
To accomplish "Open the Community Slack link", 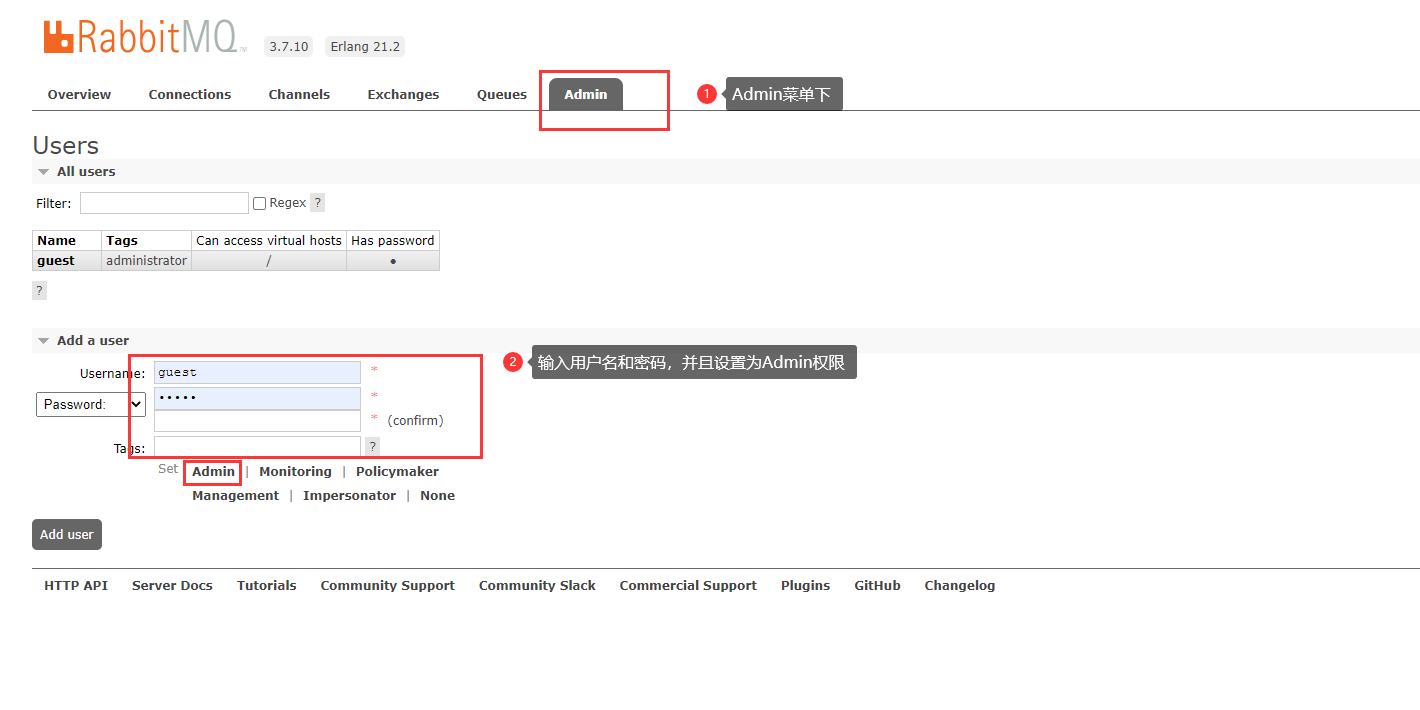I will pyautogui.click(x=537, y=586).
